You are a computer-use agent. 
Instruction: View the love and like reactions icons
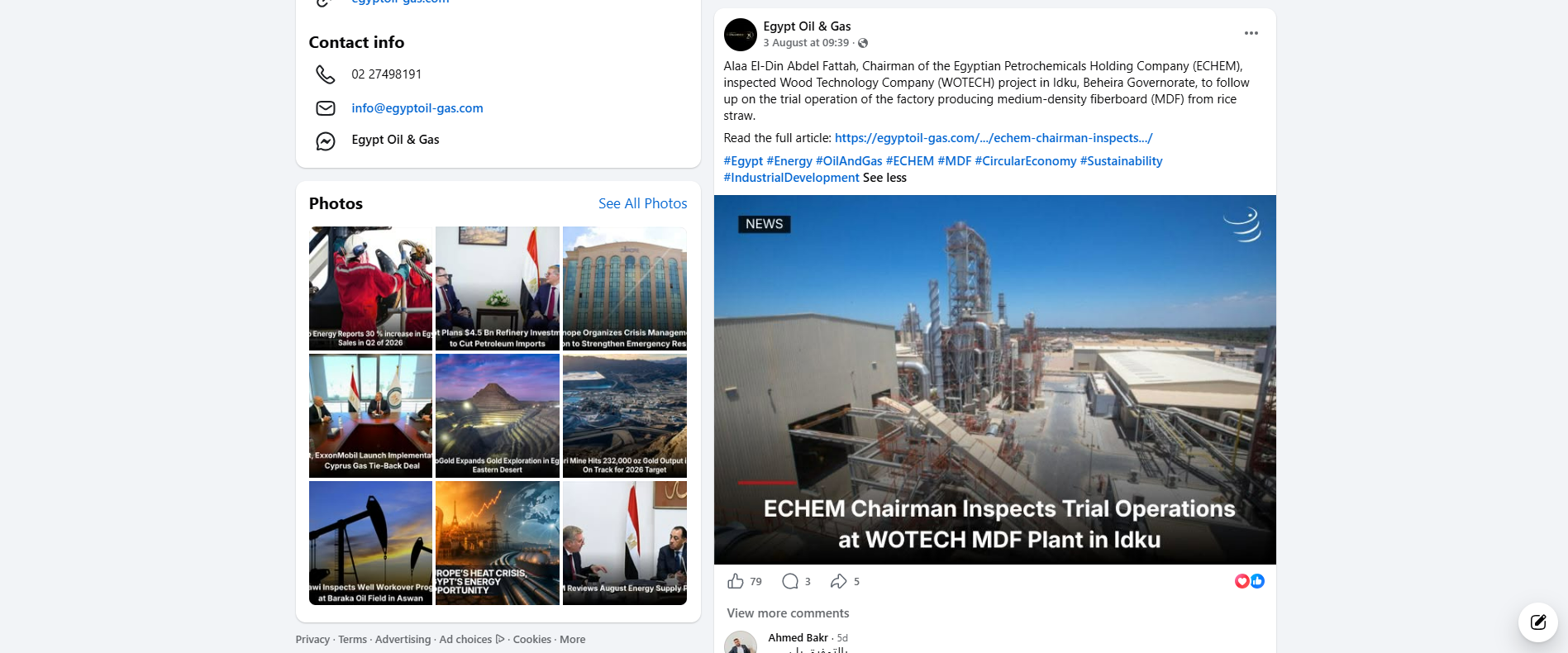1250,581
